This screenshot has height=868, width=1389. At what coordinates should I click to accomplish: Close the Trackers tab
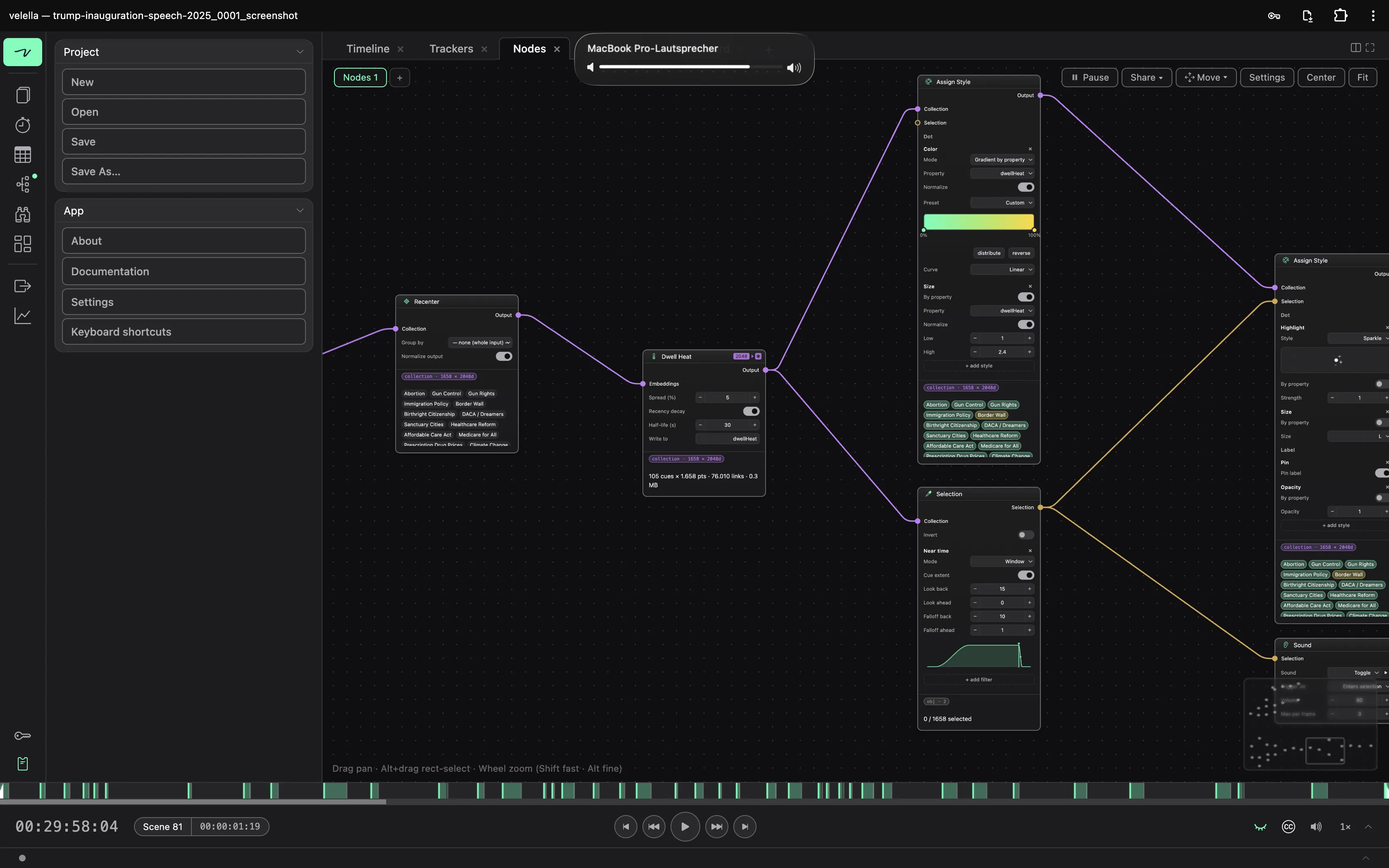coord(484,49)
